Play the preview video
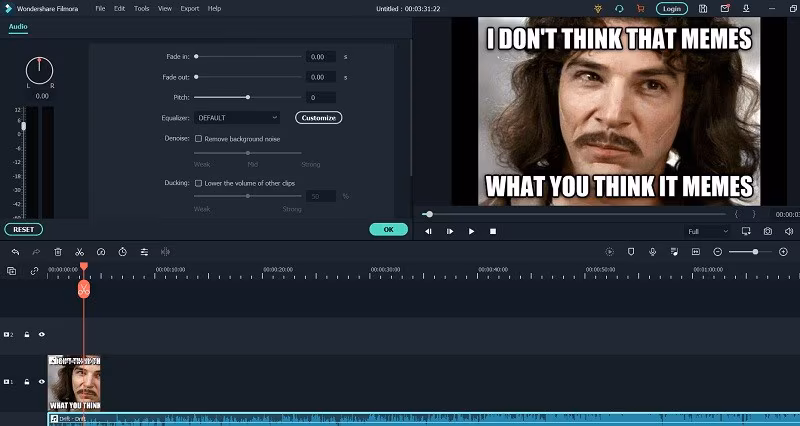The width and height of the screenshot is (800, 426). pyautogui.click(x=471, y=231)
